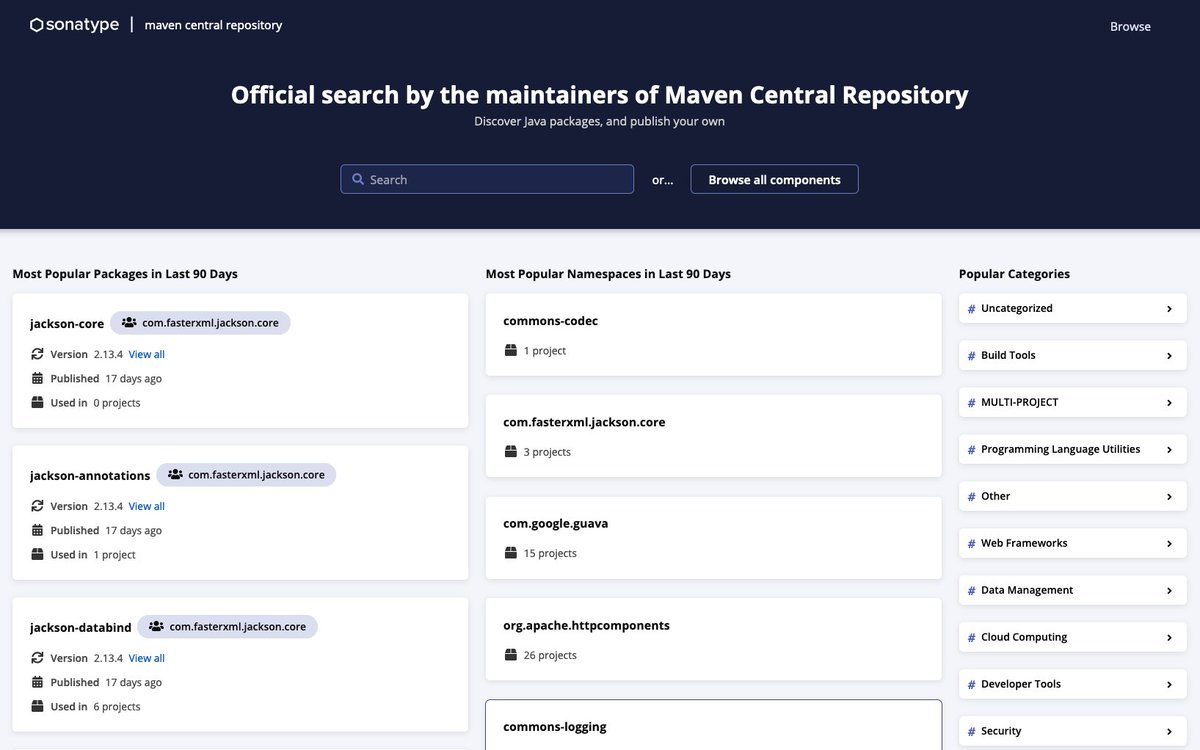Image resolution: width=1200 pixels, height=750 pixels.
Task: Open the Browse menu item
Action: click(x=1130, y=26)
